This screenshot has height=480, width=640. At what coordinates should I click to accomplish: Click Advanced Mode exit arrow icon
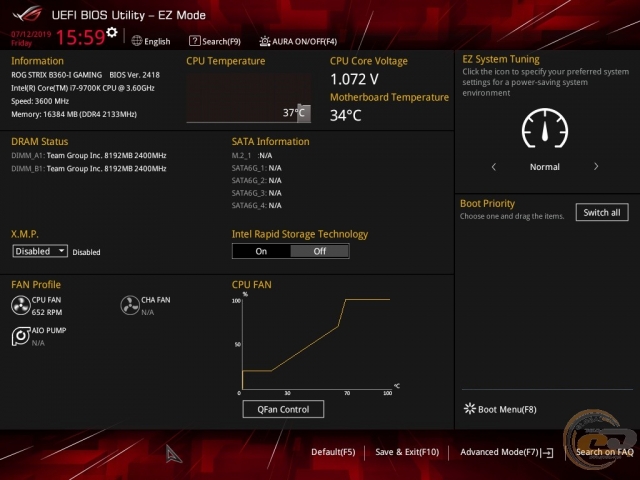point(548,453)
